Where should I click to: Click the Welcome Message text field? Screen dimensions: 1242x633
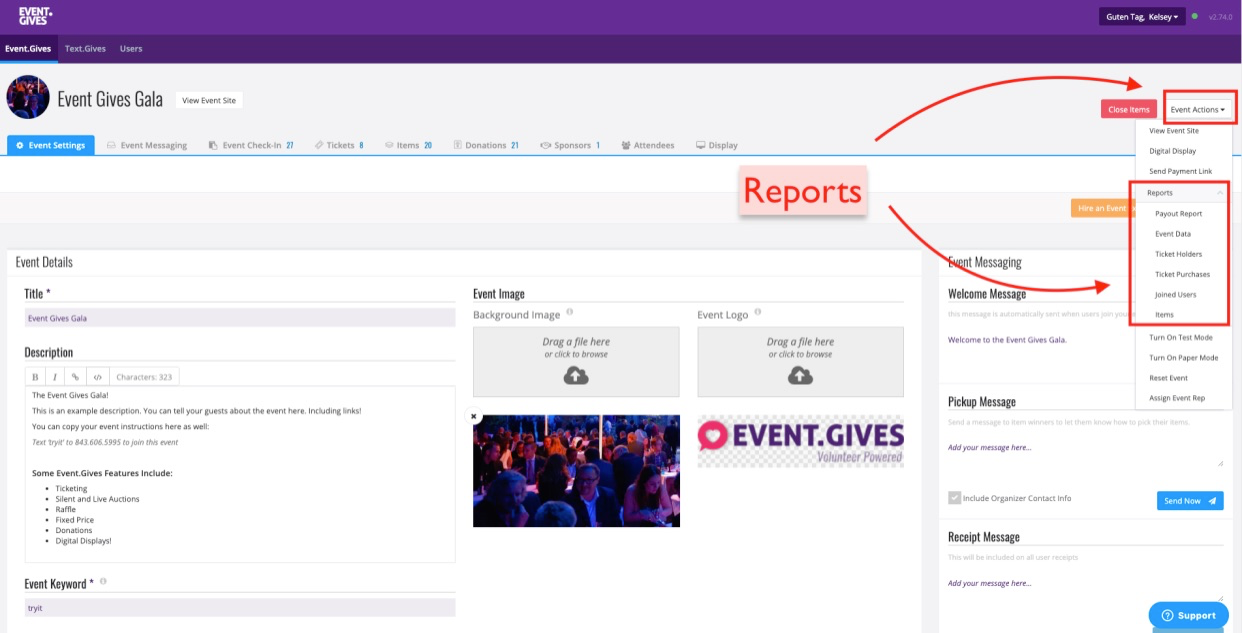(x=1085, y=340)
